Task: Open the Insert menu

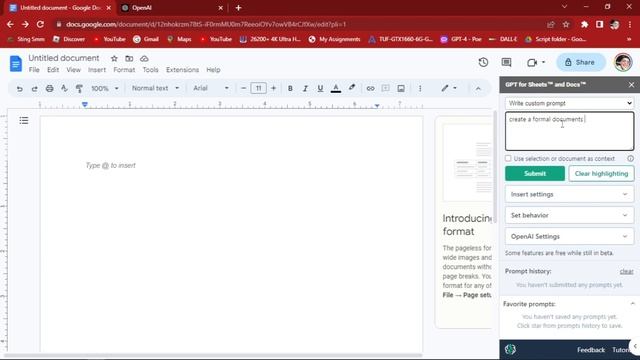Action: [97, 70]
